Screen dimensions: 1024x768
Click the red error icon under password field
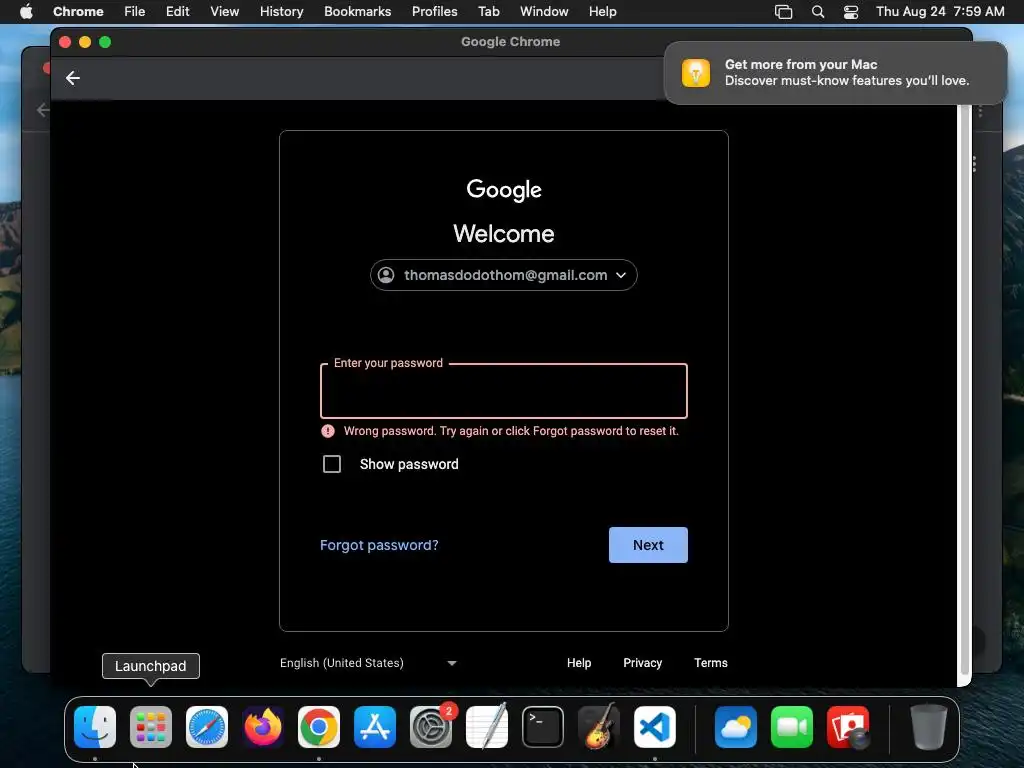click(328, 431)
